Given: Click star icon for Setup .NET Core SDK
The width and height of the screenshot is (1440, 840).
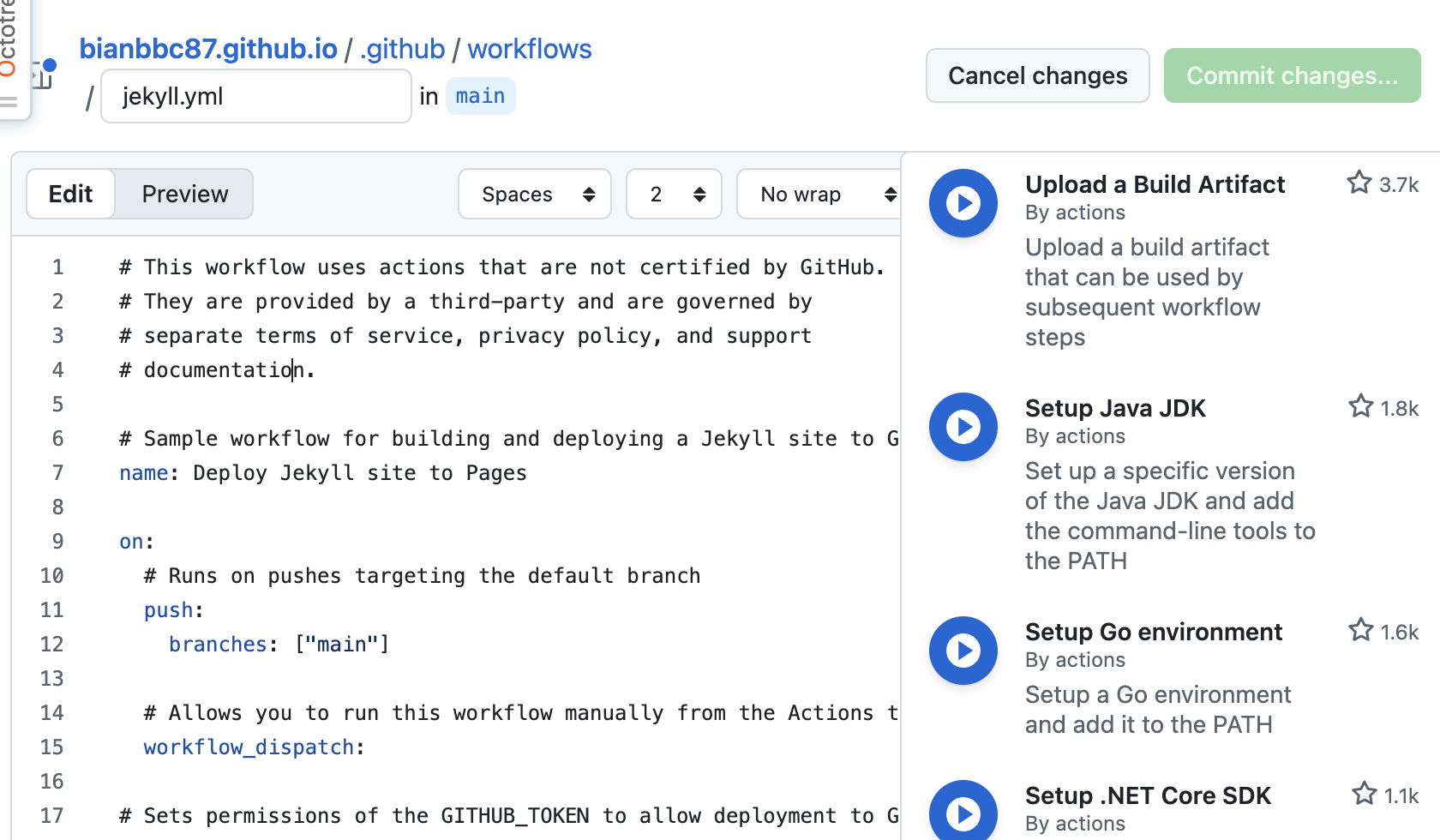Looking at the screenshot, I should (x=1364, y=794).
